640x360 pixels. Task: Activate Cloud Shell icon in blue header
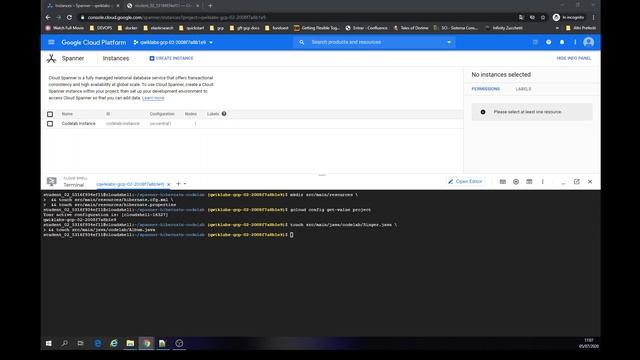tap(535, 42)
